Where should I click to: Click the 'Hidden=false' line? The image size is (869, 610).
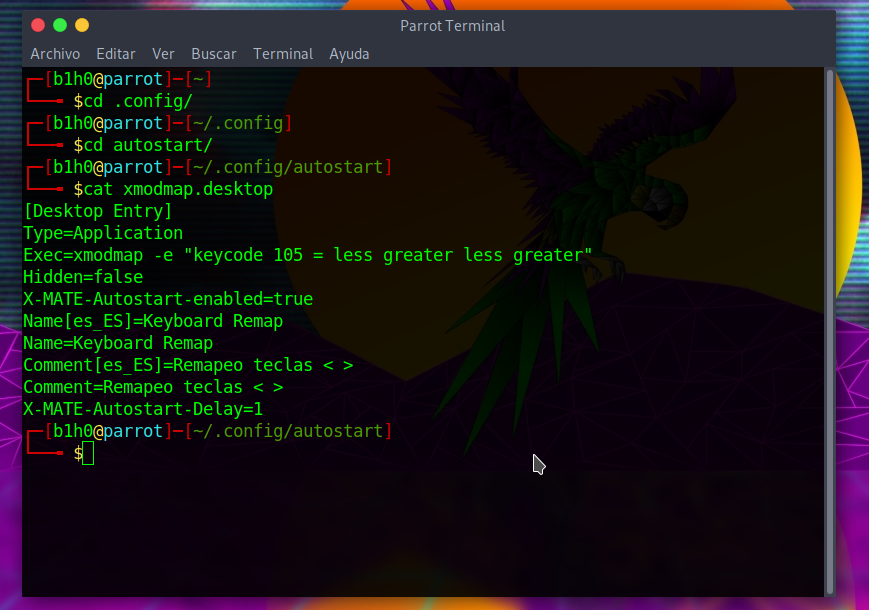click(83, 277)
